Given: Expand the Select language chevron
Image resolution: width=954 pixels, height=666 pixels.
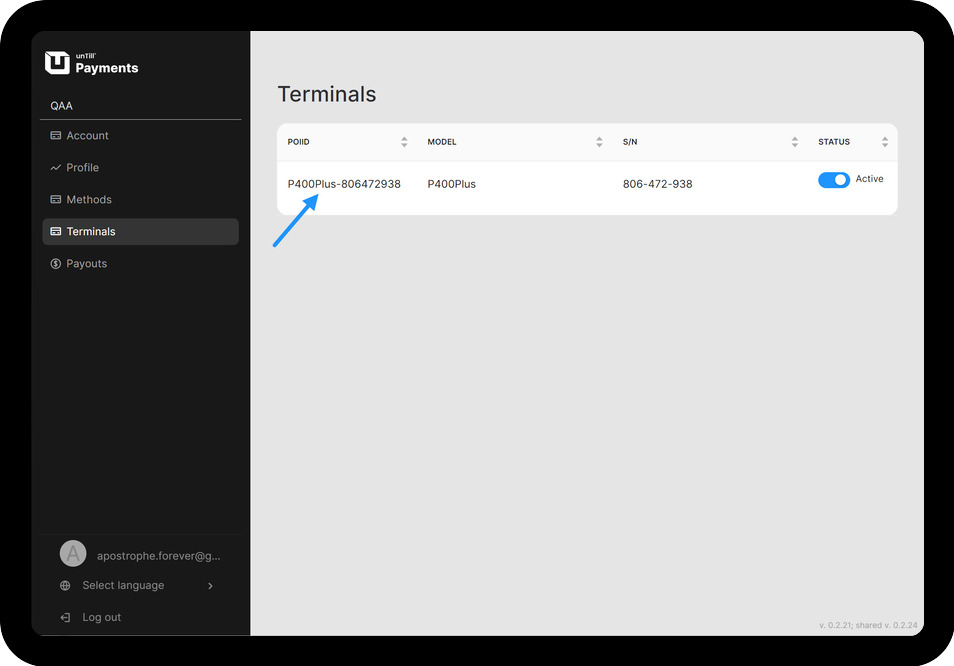Looking at the screenshot, I should click(x=210, y=586).
